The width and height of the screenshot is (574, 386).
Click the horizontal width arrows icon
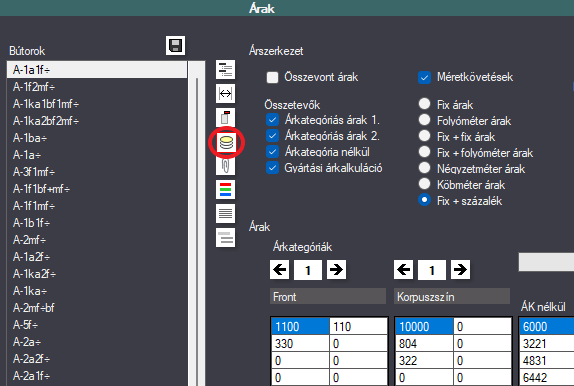(226, 94)
